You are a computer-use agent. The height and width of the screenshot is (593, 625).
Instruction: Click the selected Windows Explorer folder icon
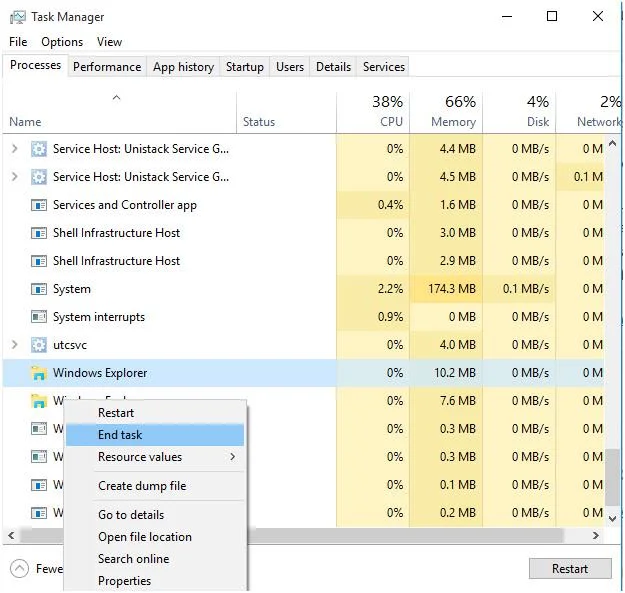tap(39, 373)
